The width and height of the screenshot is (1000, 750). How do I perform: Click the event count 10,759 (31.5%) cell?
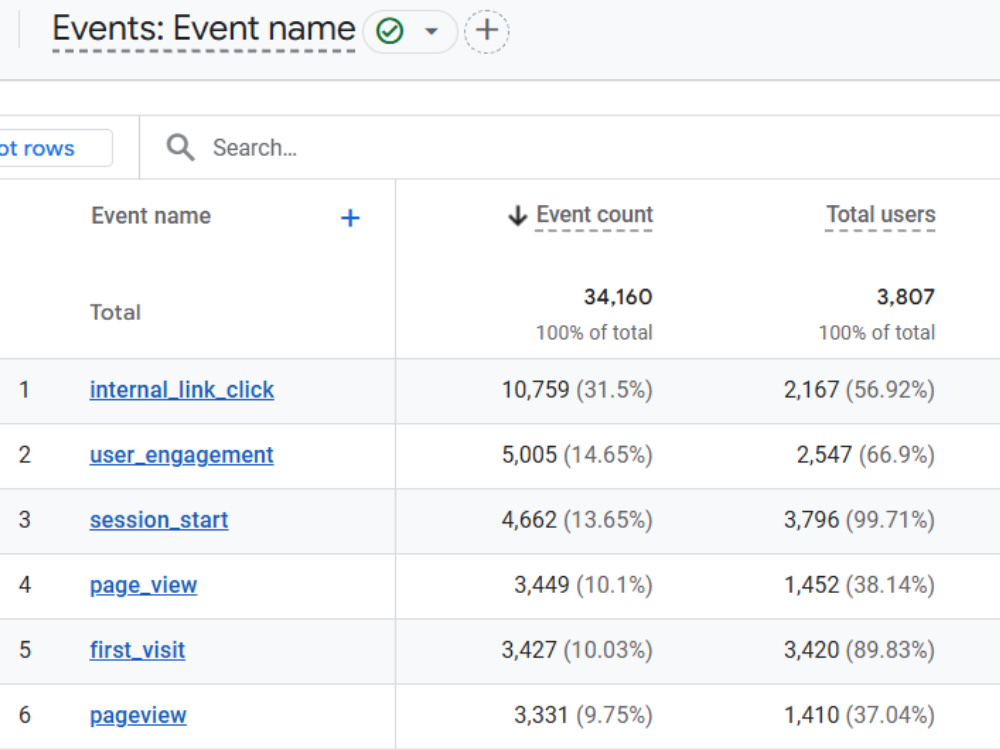(577, 390)
